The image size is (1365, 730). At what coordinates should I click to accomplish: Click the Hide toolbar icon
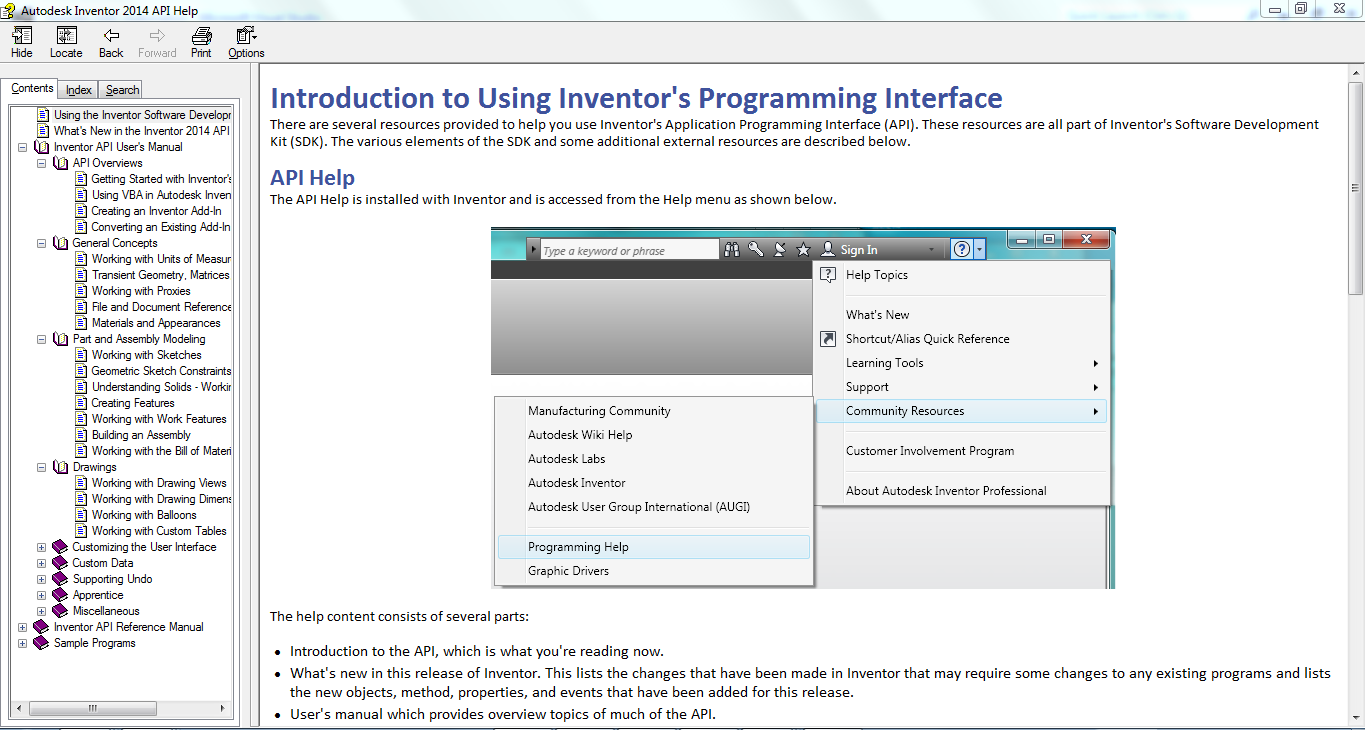pyautogui.click(x=21, y=36)
